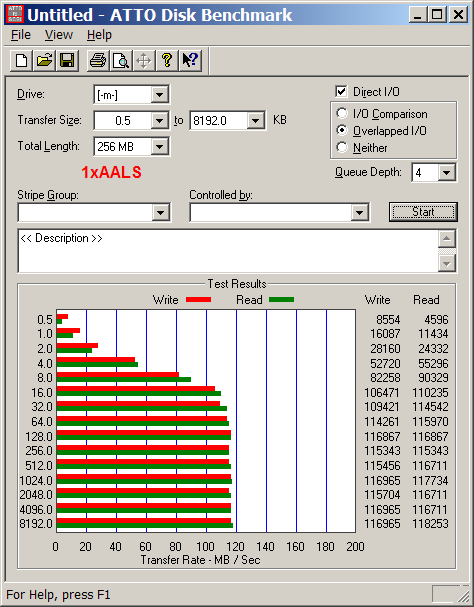The height and width of the screenshot is (607, 474).
Task: Open Print Preview magnifier icon
Action: pos(121,61)
